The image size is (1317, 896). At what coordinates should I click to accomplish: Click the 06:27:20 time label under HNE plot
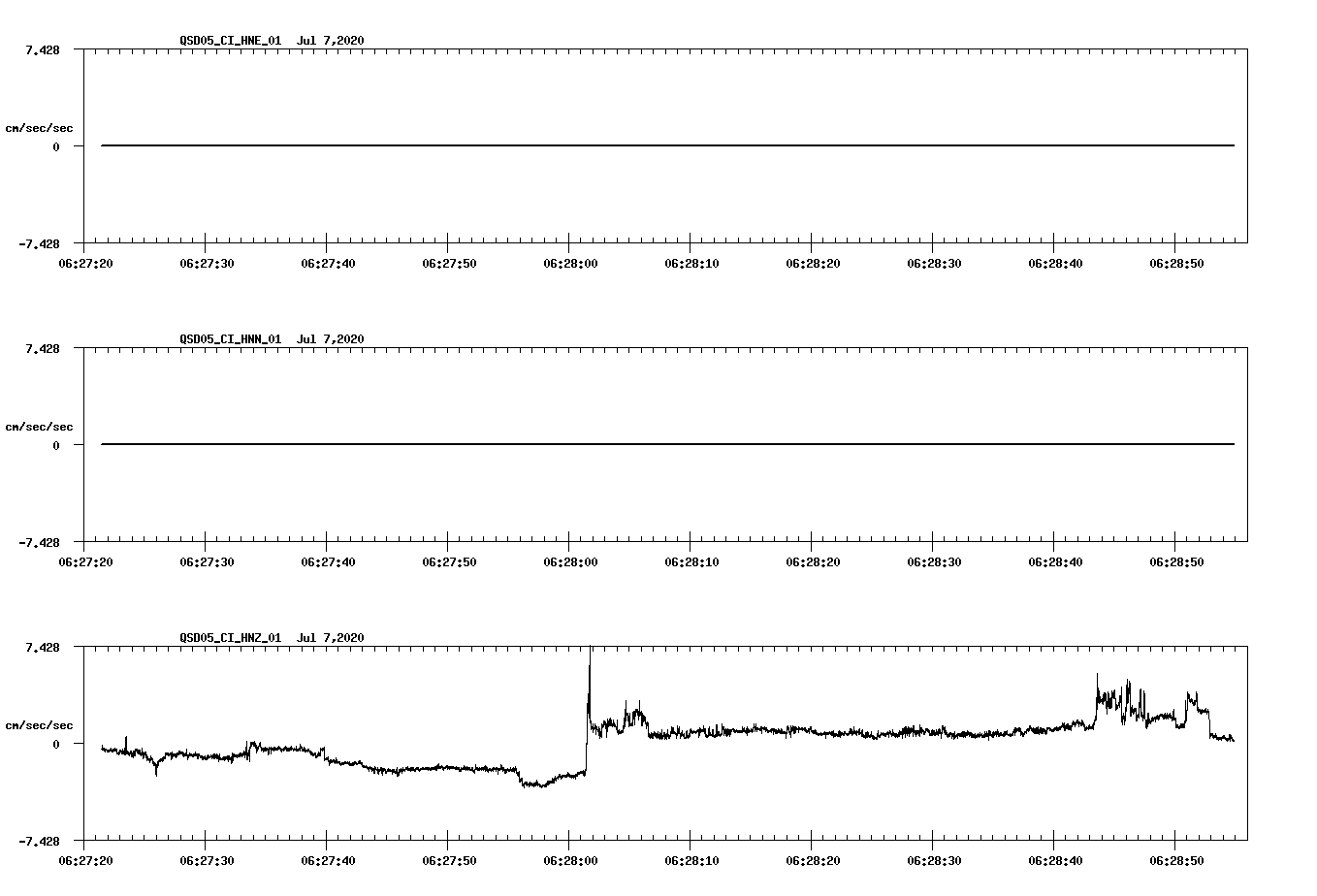84,264
